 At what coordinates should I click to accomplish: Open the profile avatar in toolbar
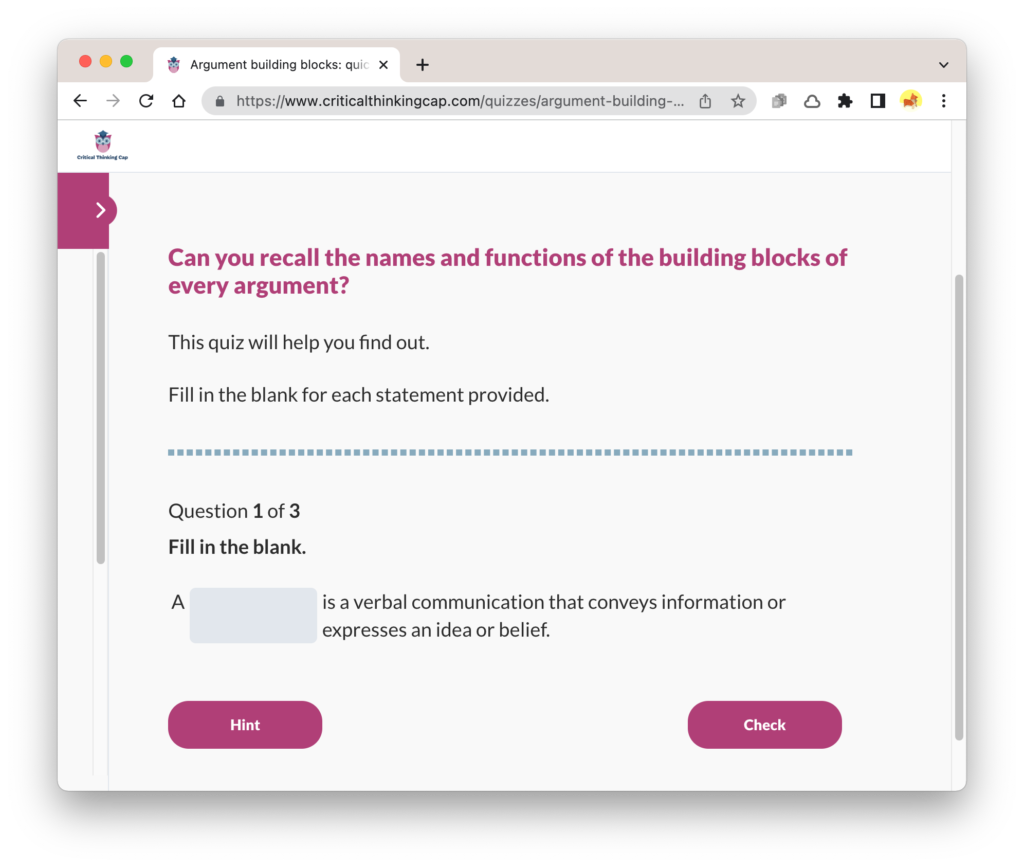[x=910, y=101]
